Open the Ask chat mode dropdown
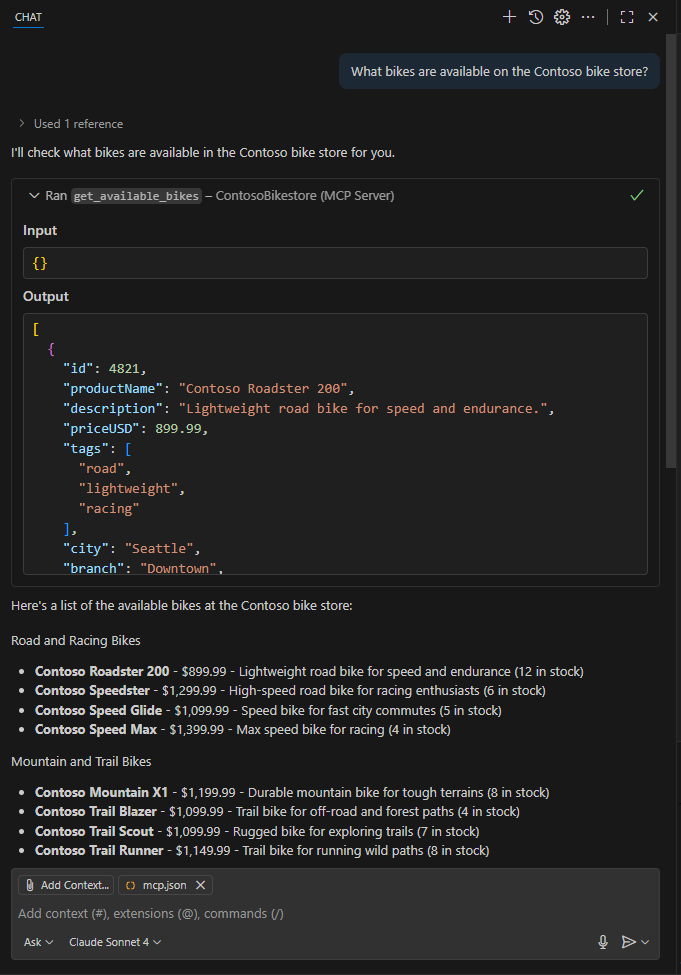 click(x=39, y=942)
